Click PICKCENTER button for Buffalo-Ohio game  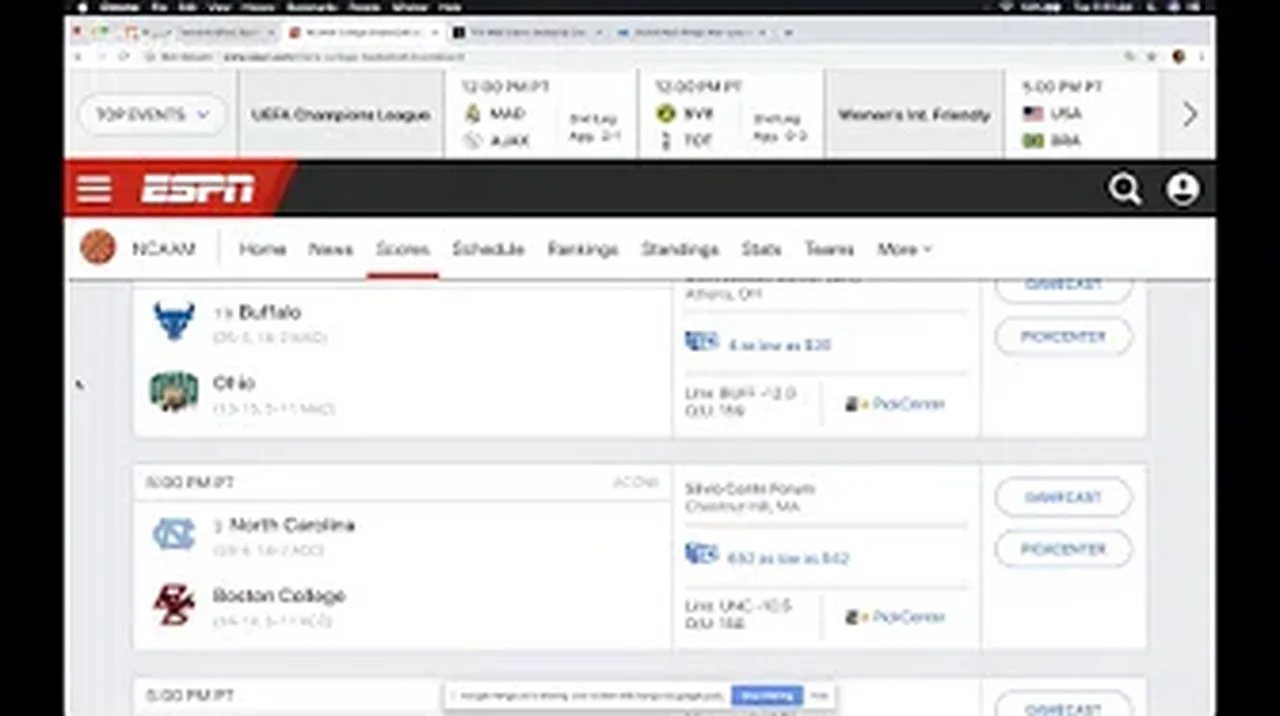1063,337
